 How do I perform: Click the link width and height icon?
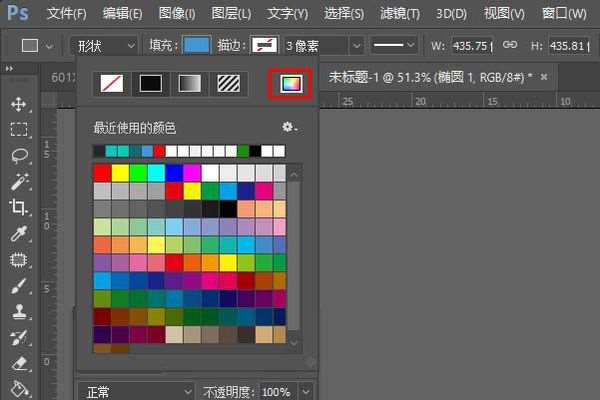(x=510, y=45)
